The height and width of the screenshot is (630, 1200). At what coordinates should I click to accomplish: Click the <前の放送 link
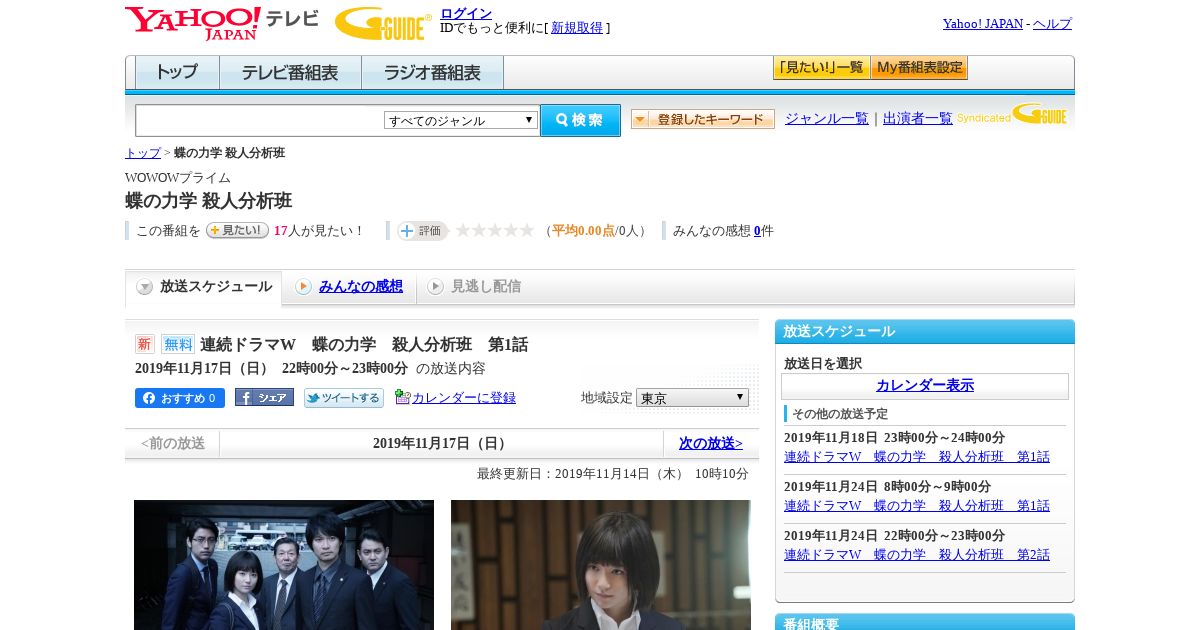pos(173,443)
